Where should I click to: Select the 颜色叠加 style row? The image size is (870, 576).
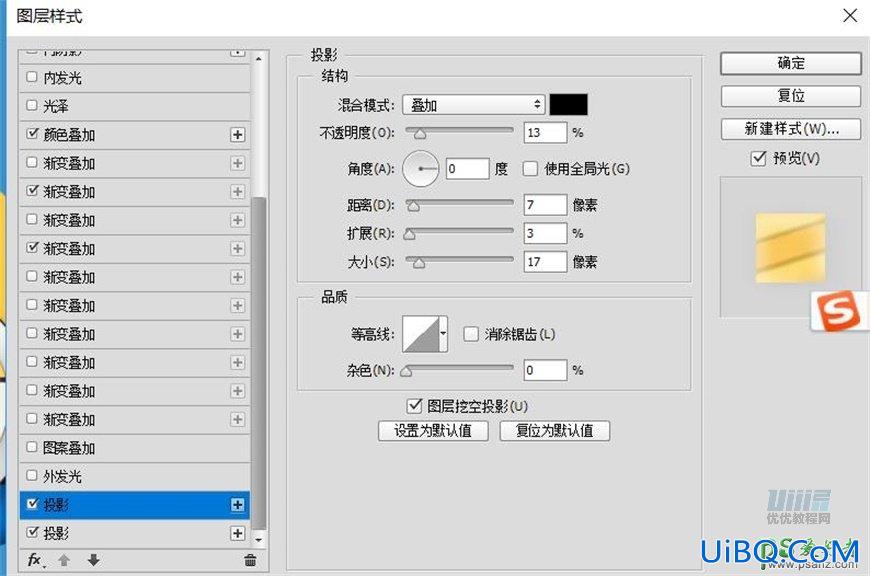[x=134, y=135]
